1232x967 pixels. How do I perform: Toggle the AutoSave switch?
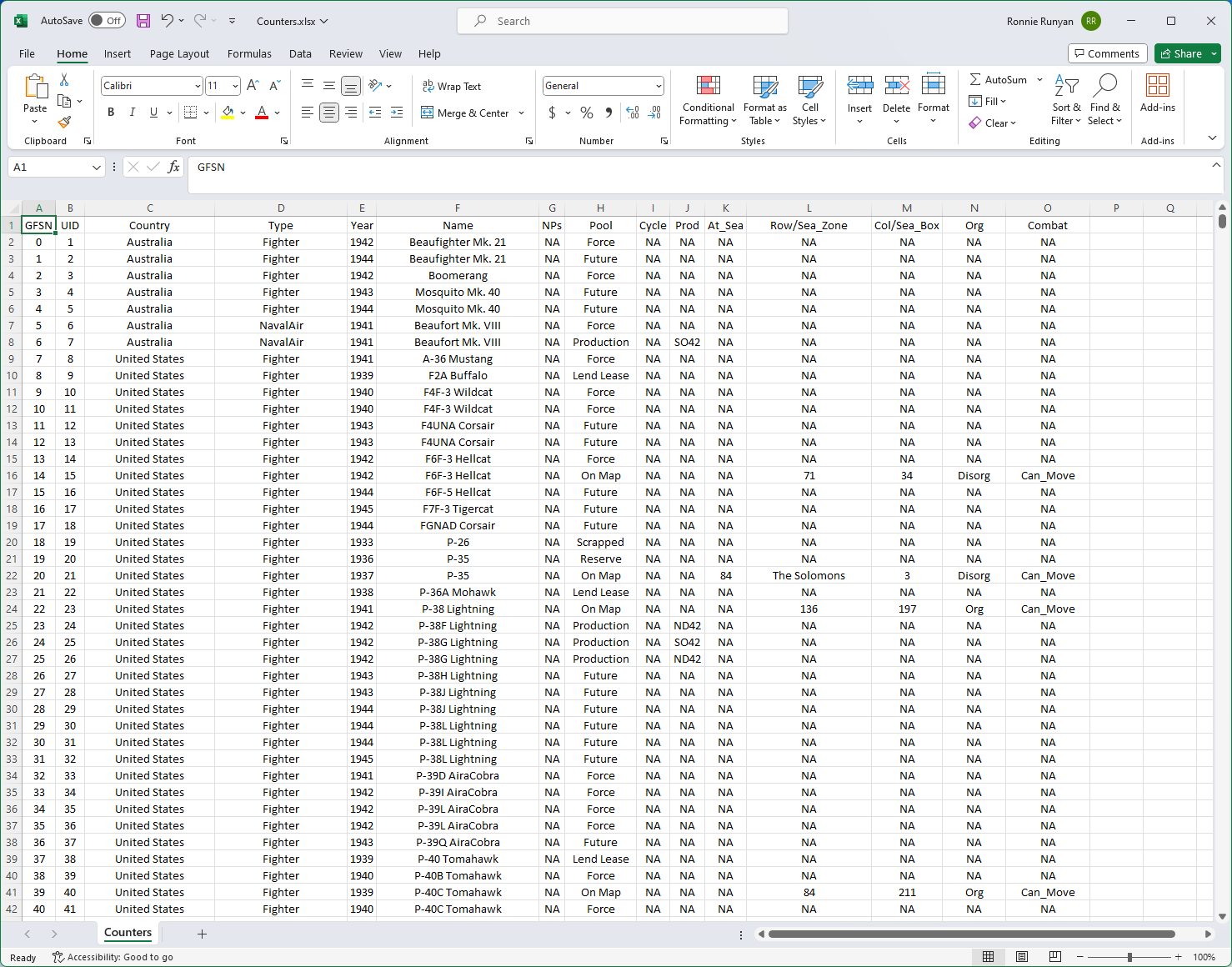[107, 21]
